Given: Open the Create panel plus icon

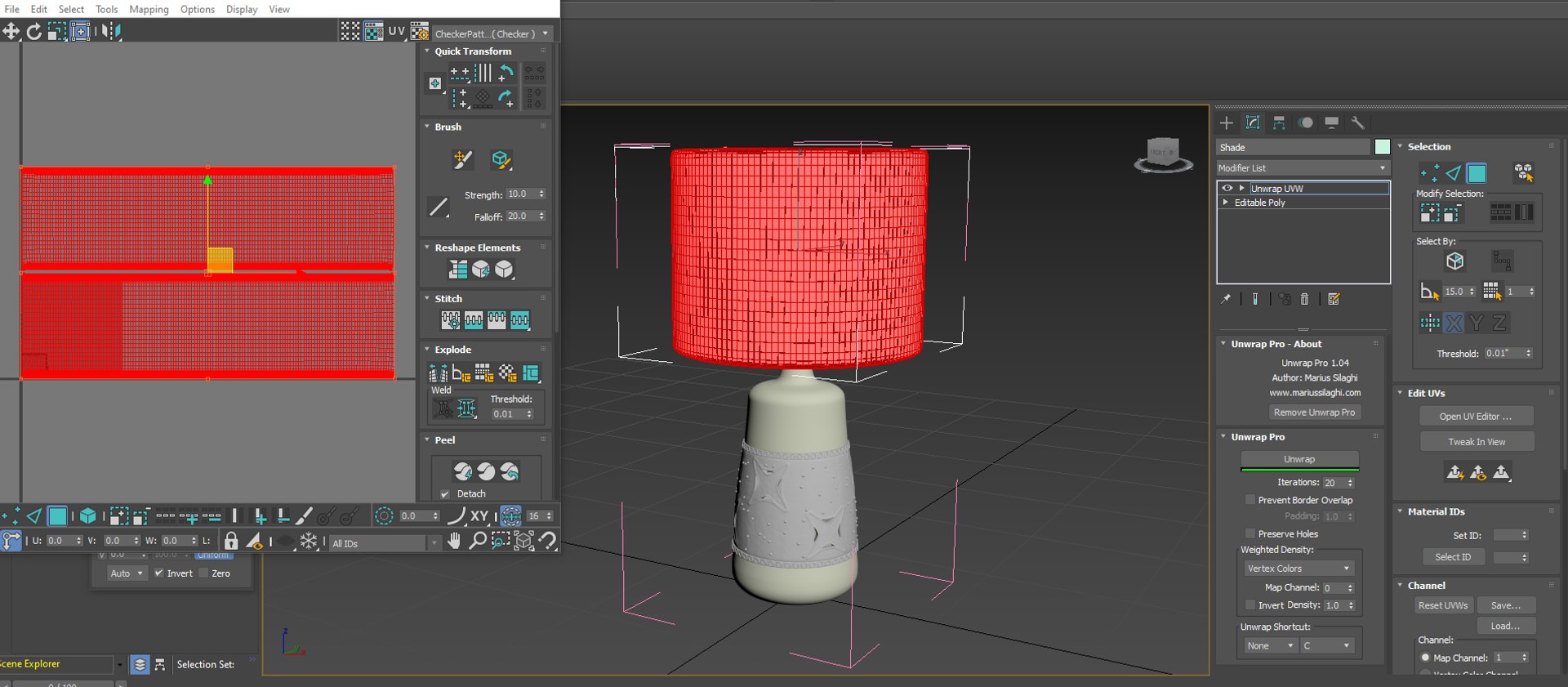Looking at the screenshot, I should (x=1227, y=123).
